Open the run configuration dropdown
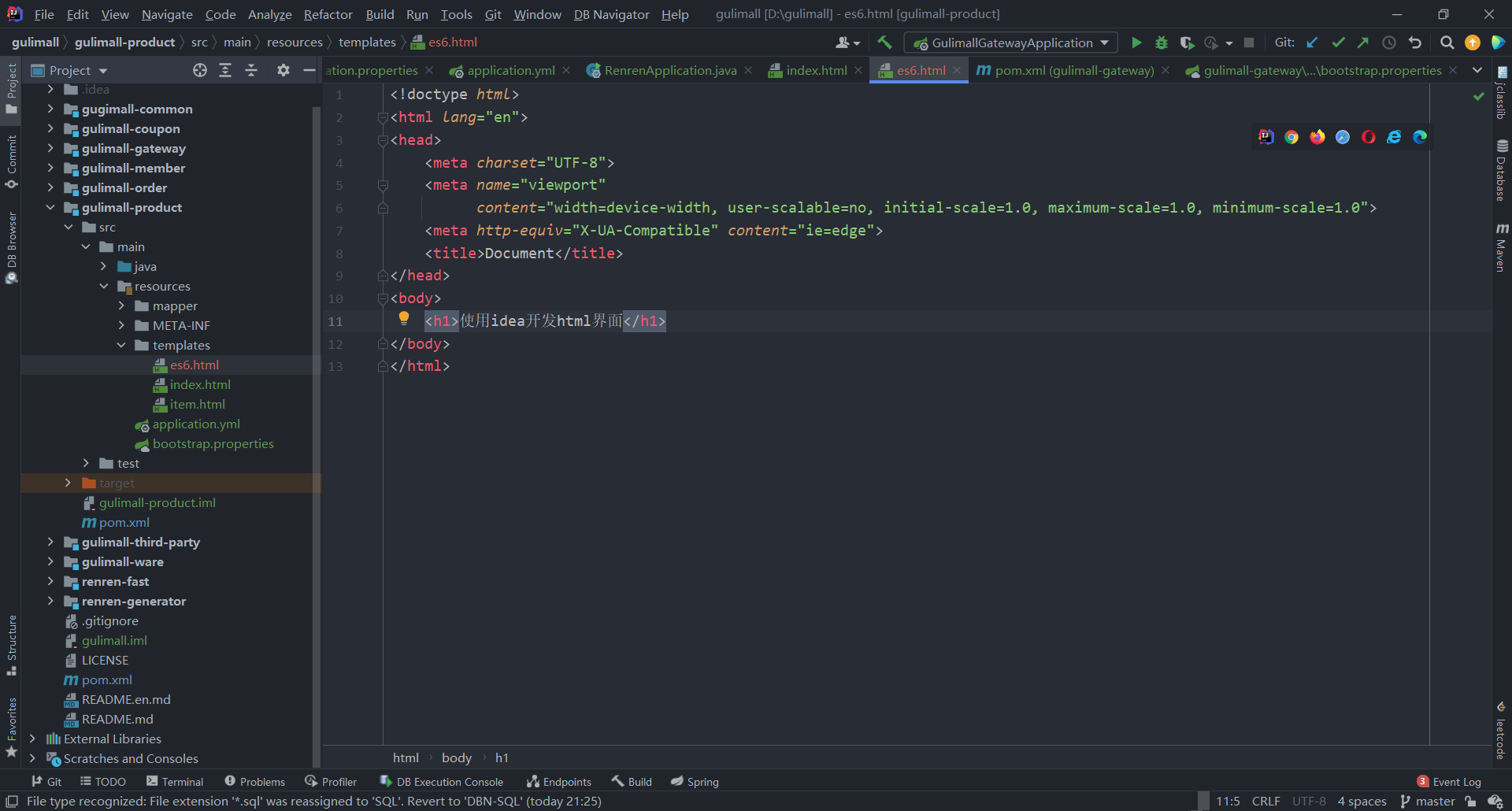The image size is (1512, 811). coord(1011,43)
